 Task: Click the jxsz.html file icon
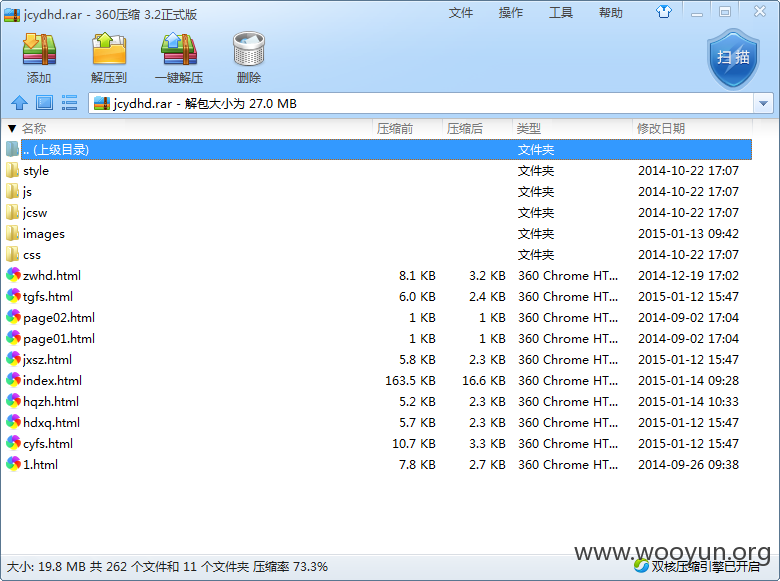[13, 359]
